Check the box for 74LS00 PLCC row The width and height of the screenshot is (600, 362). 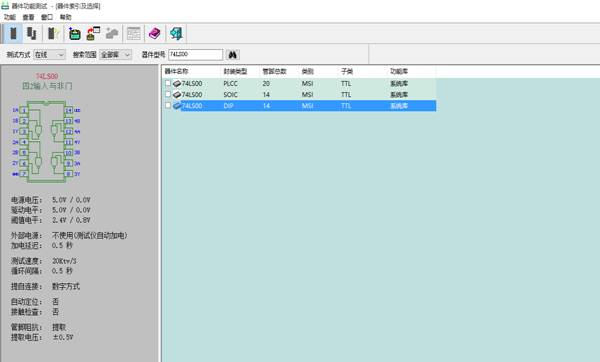point(168,83)
